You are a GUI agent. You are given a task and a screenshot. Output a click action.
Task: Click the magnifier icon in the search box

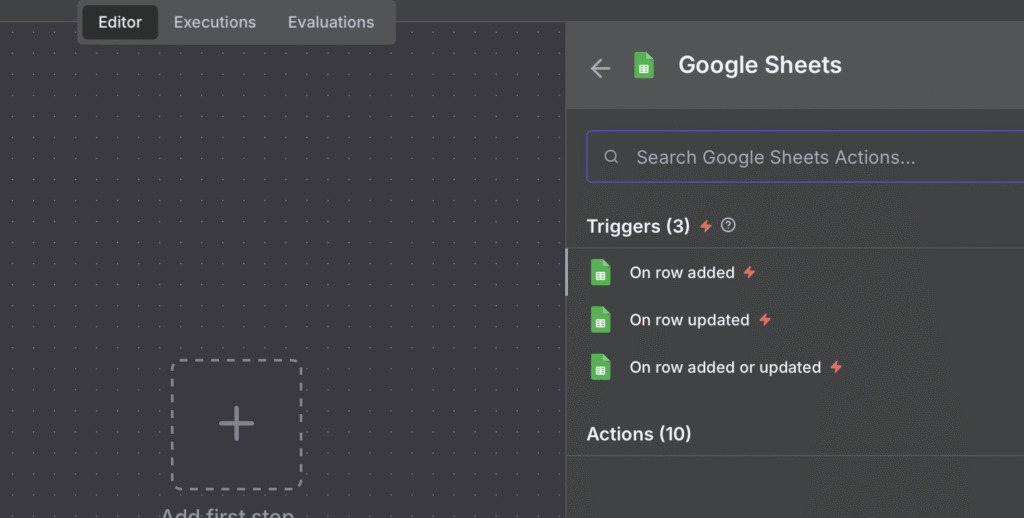pos(611,157)
